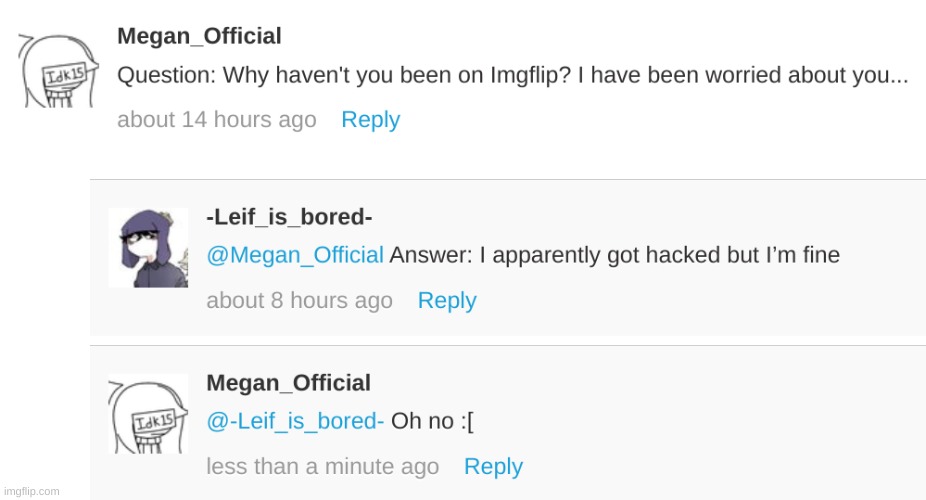Screen dimensions: 926x500
Task: Click Megan_Official's avatar on the last reply
Action: pos(148,414)
